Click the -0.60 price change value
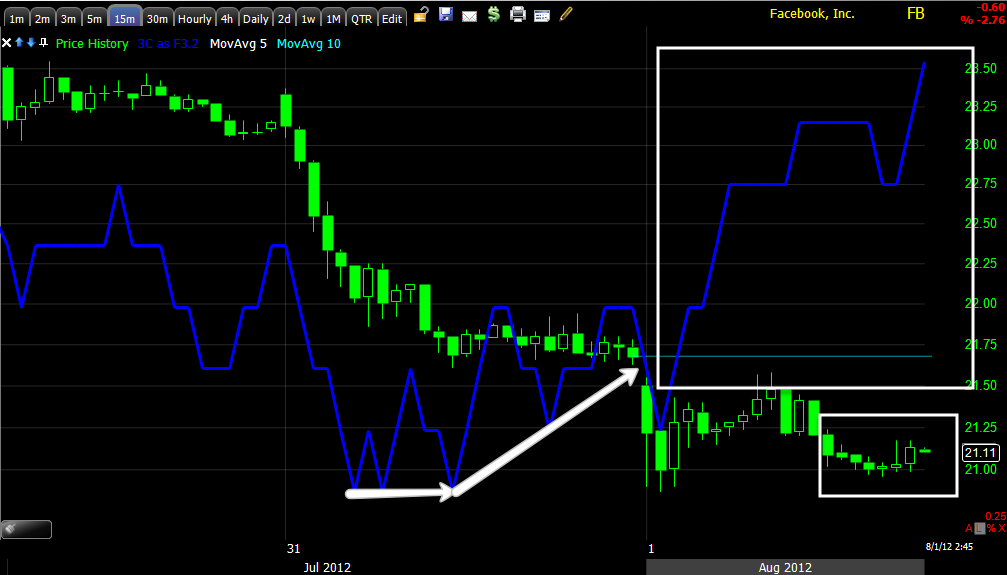 point(991,7)
